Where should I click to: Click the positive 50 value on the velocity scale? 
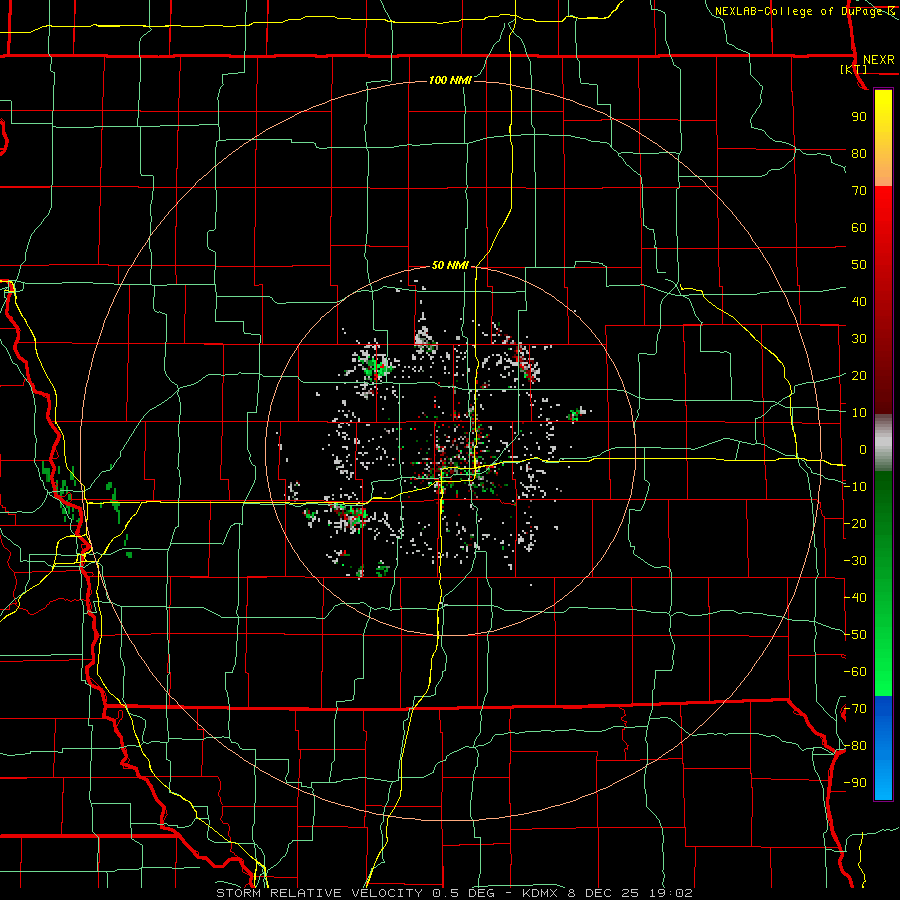[859, 265]
